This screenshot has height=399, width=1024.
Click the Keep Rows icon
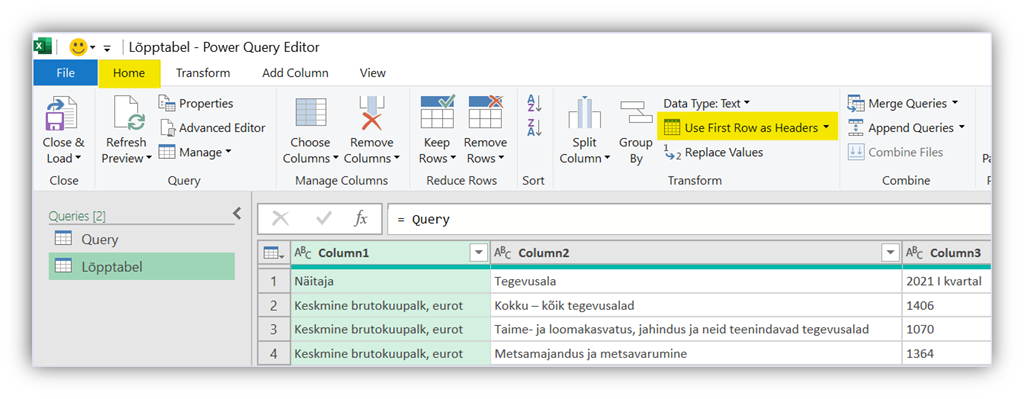click(437, 112)
